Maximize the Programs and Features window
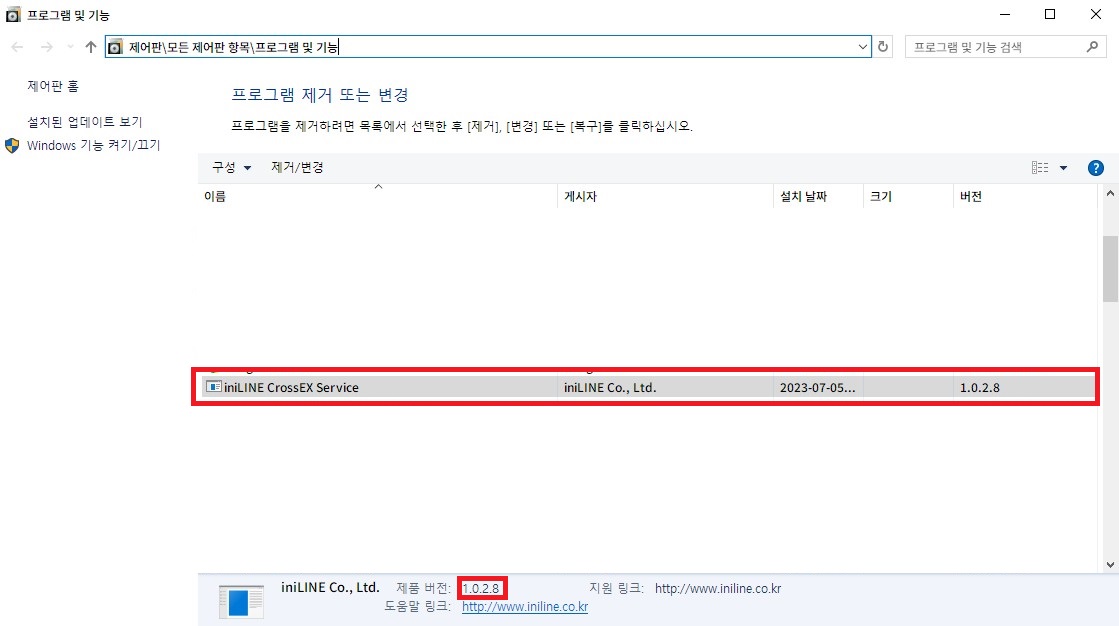 point(1050,14)
